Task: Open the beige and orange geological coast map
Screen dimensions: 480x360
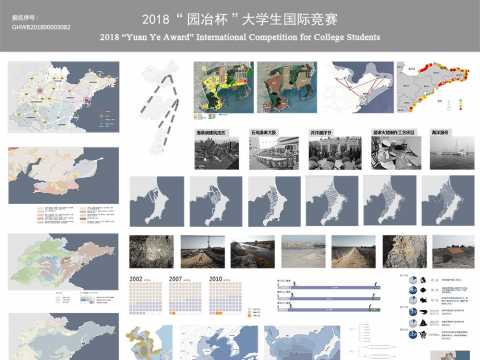Action: (x=64, y=175)
